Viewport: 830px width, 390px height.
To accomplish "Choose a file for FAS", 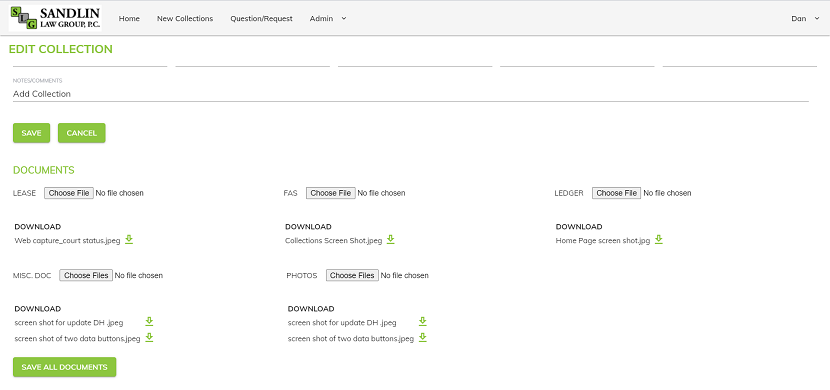I will tap(331, 193).
